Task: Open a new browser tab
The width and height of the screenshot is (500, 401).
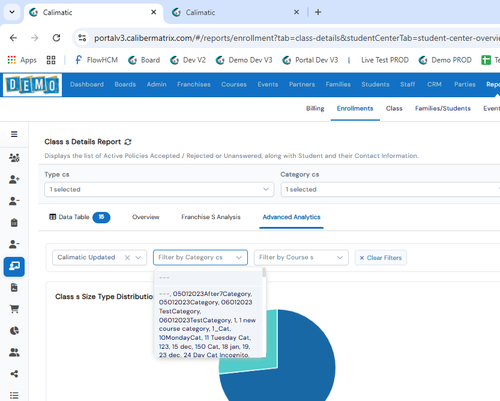Action: (318, 12)
